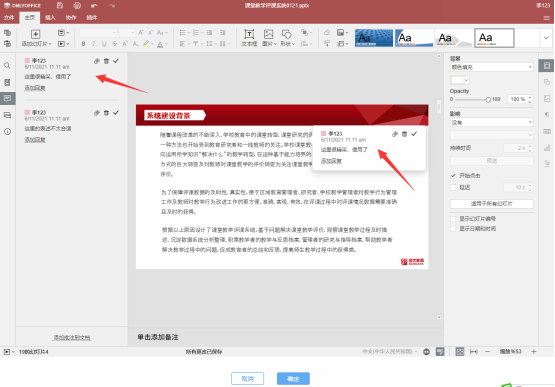This screenshot has width=555, height=387.
Task: Click the increase font size icon
Action: [x=141, y=33]
